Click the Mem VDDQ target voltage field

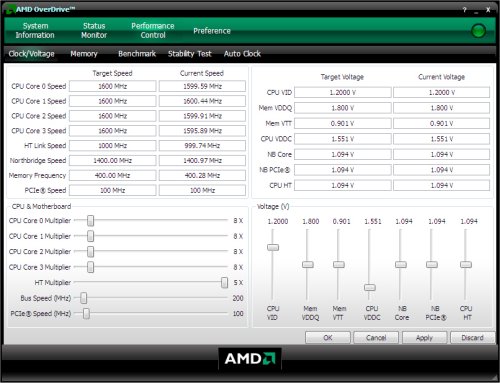343,108
